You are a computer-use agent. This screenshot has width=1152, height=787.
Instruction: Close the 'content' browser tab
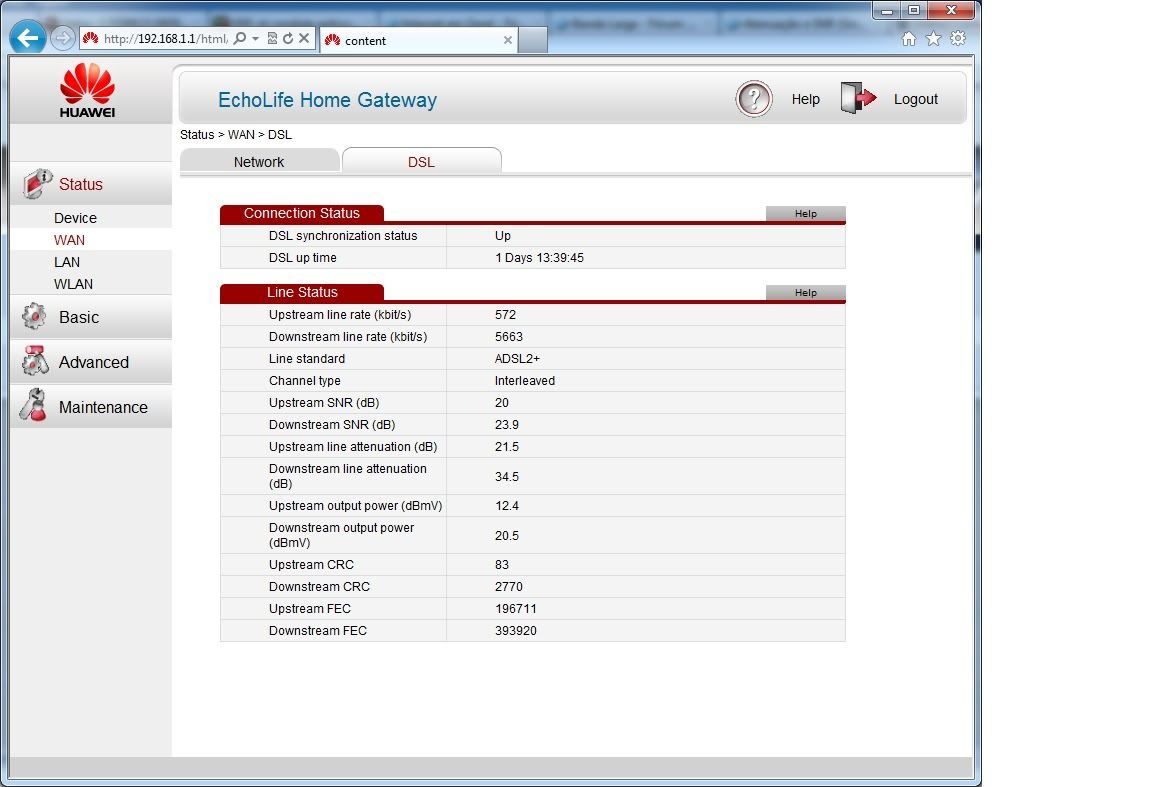click(x=508, y=40)
